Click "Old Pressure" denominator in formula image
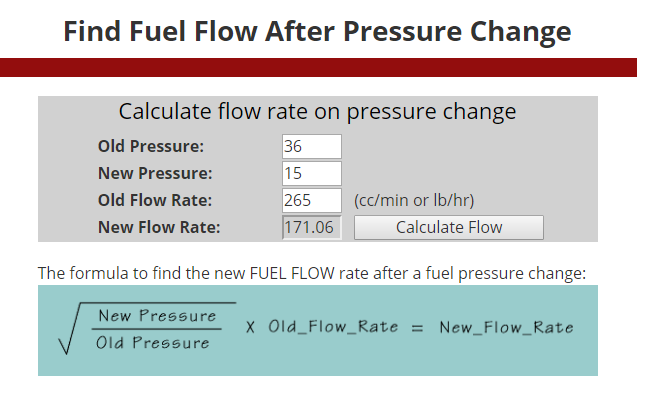 coord(152,343)
